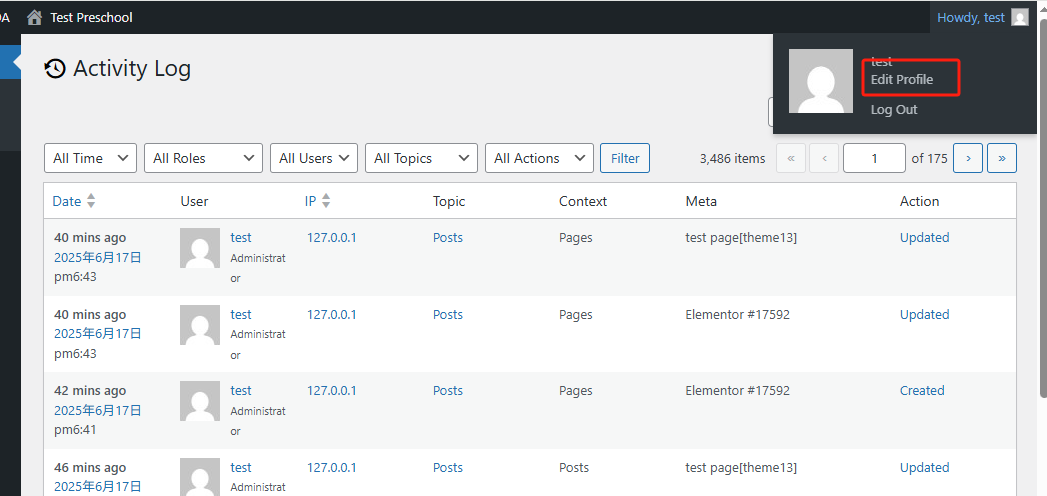The width and height of the screenshot is (1047, 496).
Task: Click the Test Preschool site name
Action: click(91, 17)
